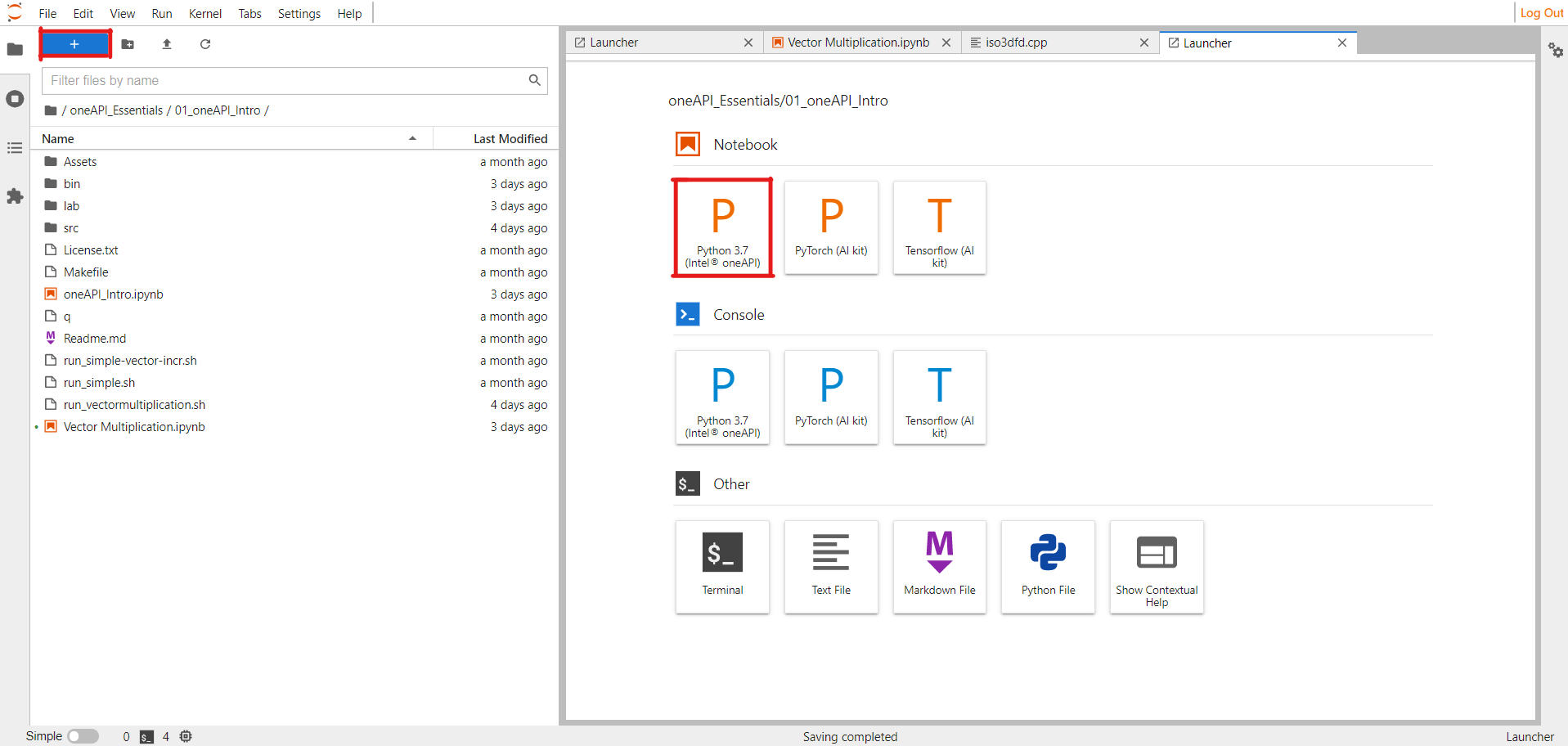Close the iso3dfd.cpp tab

[x=1144, y=43]
